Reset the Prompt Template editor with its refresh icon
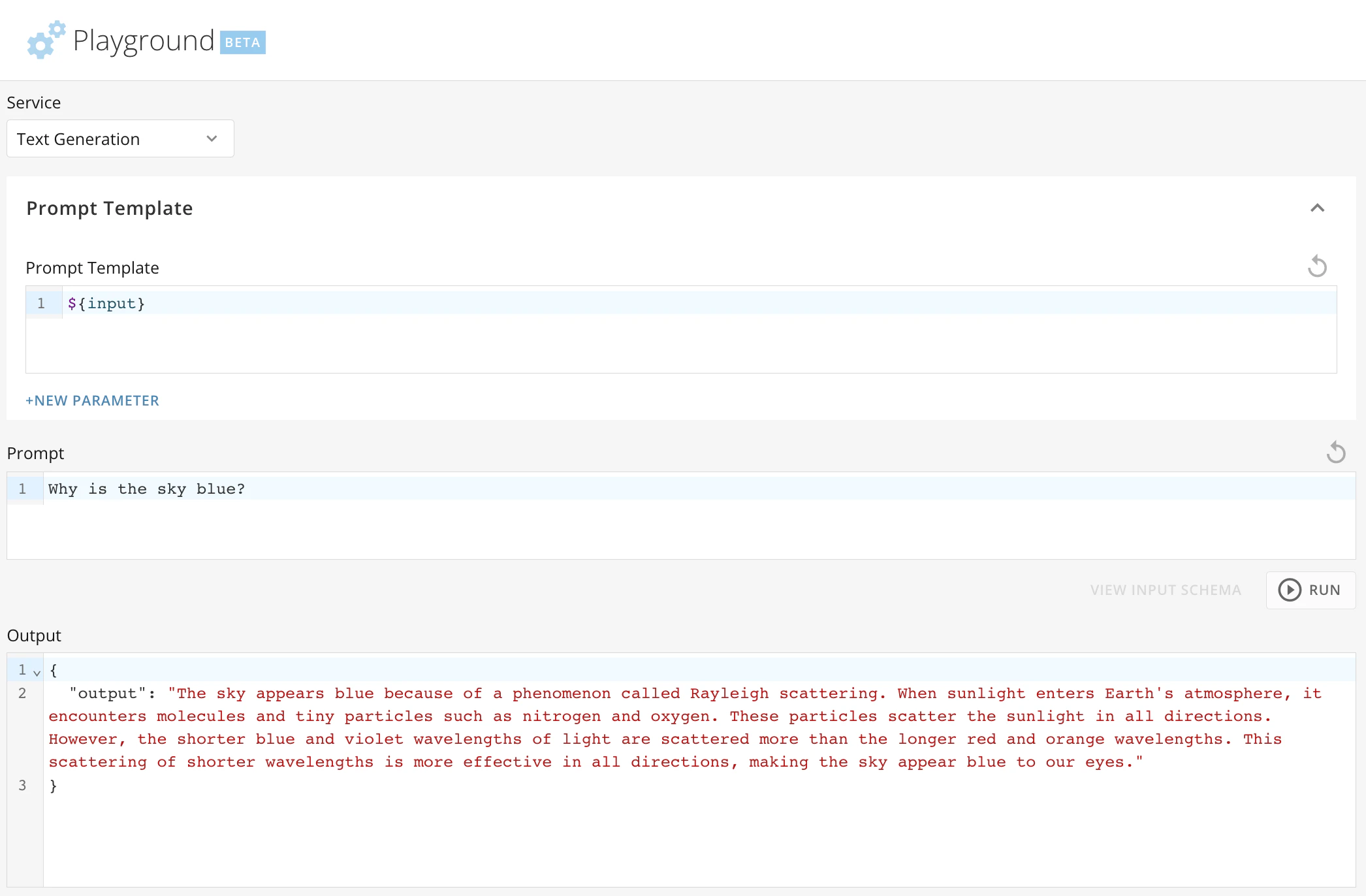The image size is (1366, 896). coord(1317,266)
